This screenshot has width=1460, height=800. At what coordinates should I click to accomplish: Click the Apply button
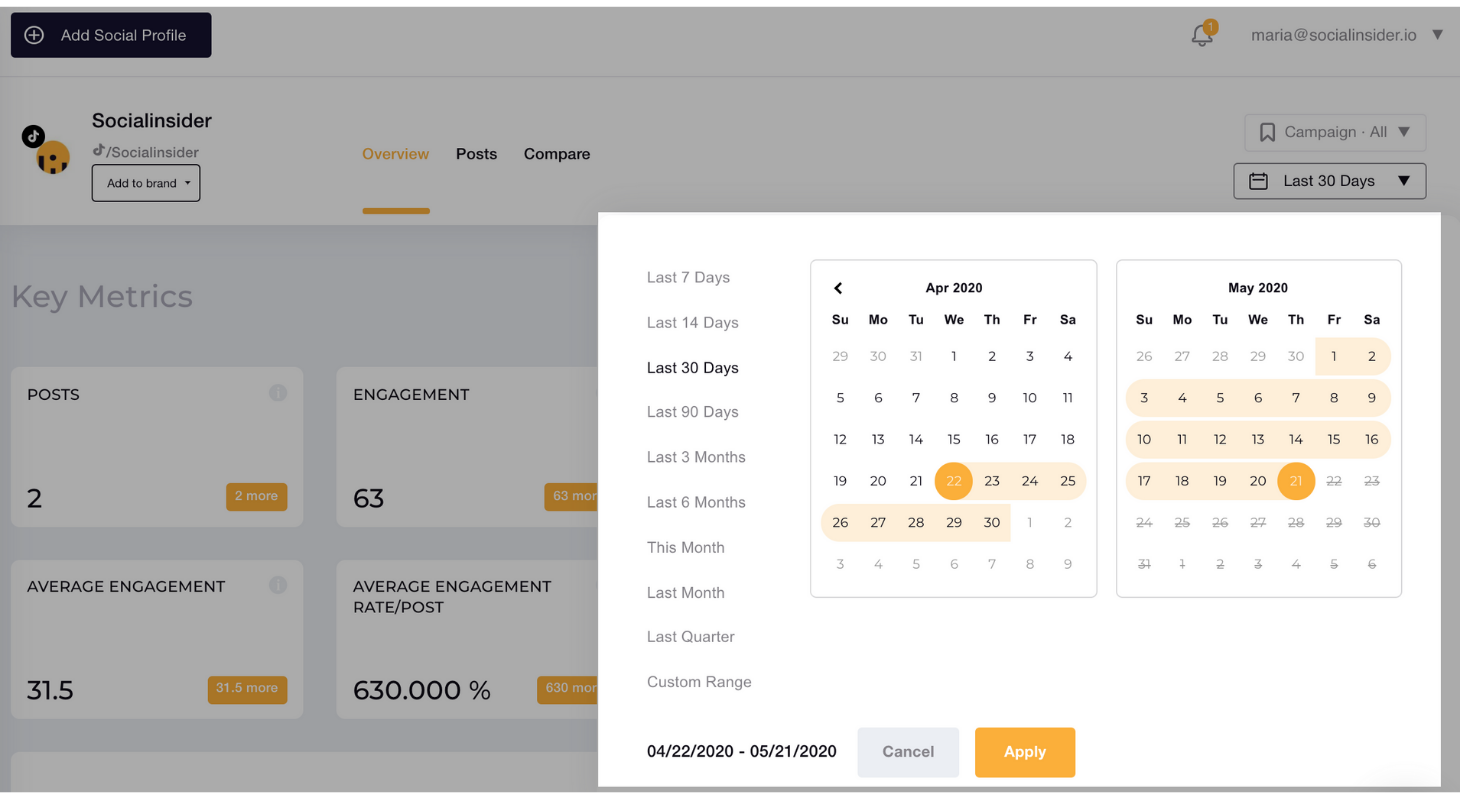(1025, 752)
